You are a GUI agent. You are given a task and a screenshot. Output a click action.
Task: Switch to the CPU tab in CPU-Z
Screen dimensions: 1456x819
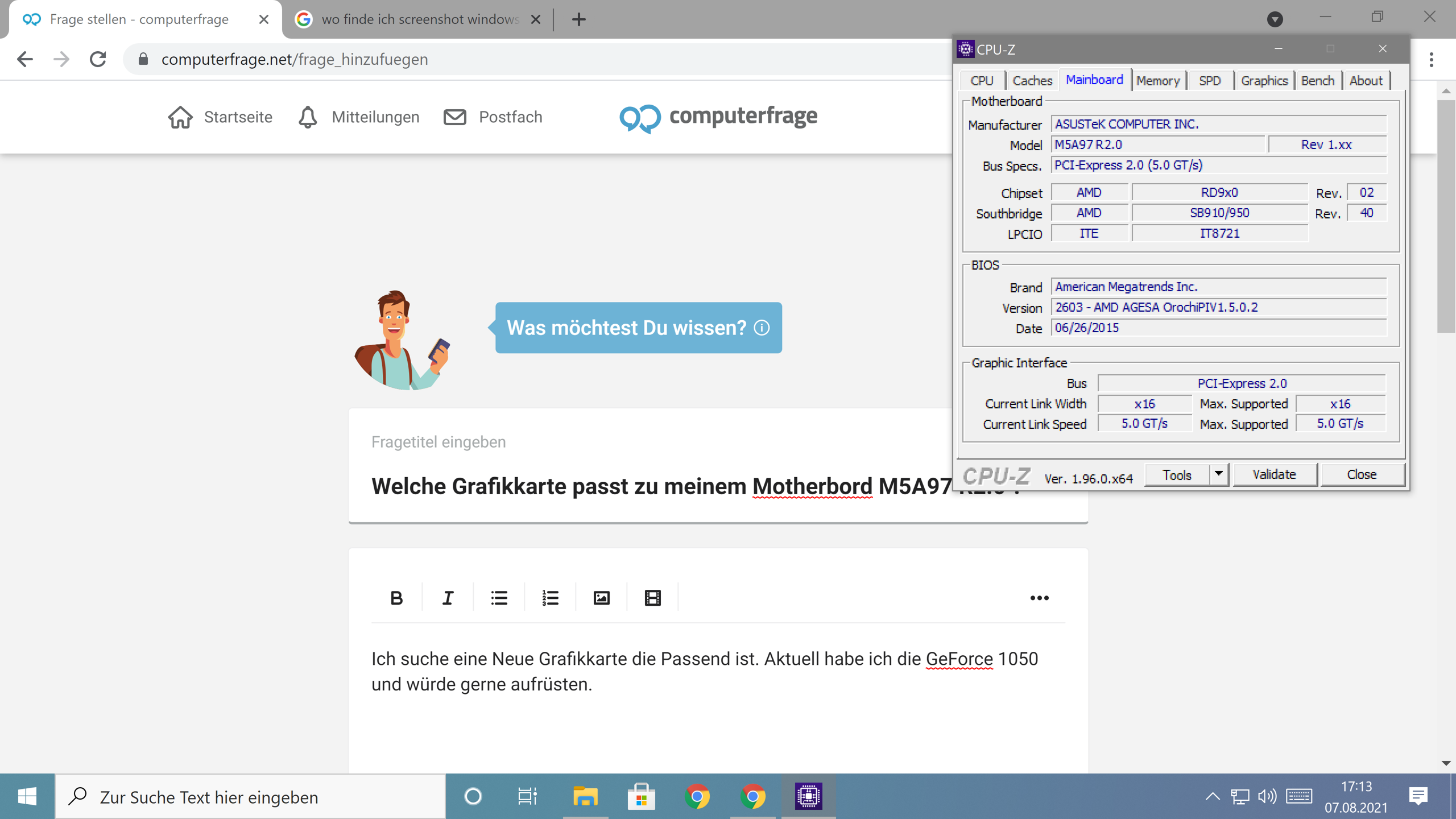click(982, 81)
